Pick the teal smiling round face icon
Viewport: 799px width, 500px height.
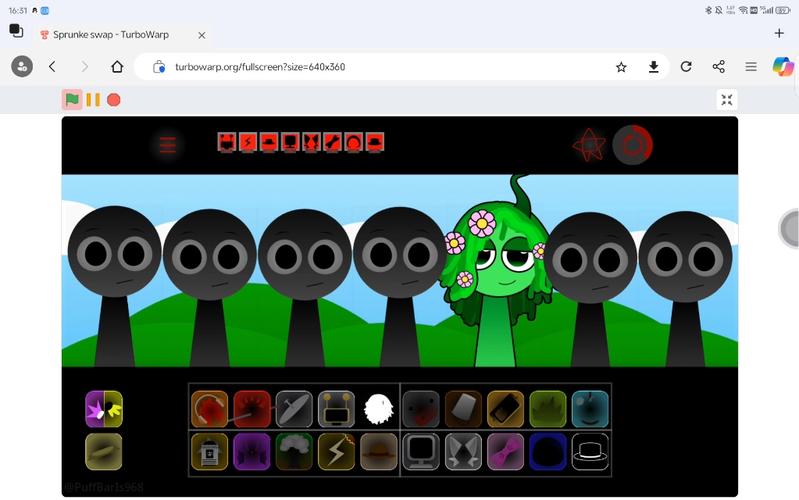click(590, 409)
